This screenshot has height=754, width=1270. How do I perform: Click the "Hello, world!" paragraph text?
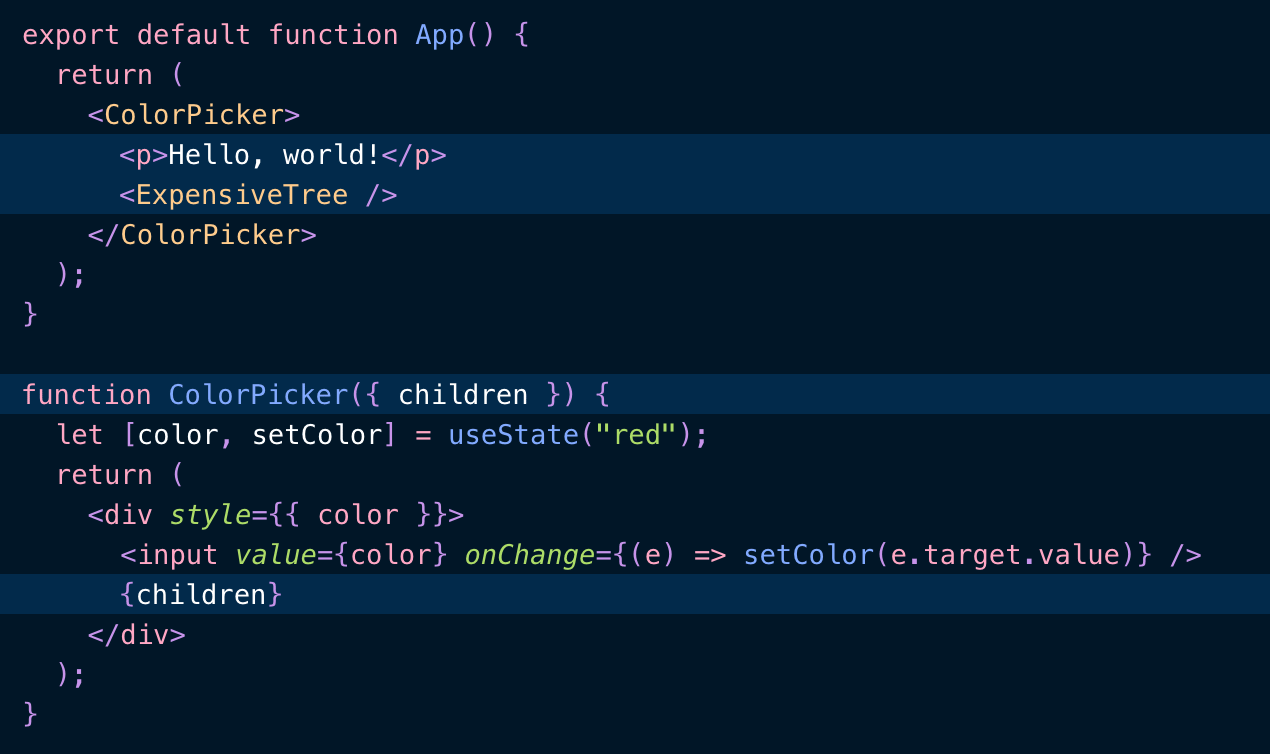(x=275, y=155)
